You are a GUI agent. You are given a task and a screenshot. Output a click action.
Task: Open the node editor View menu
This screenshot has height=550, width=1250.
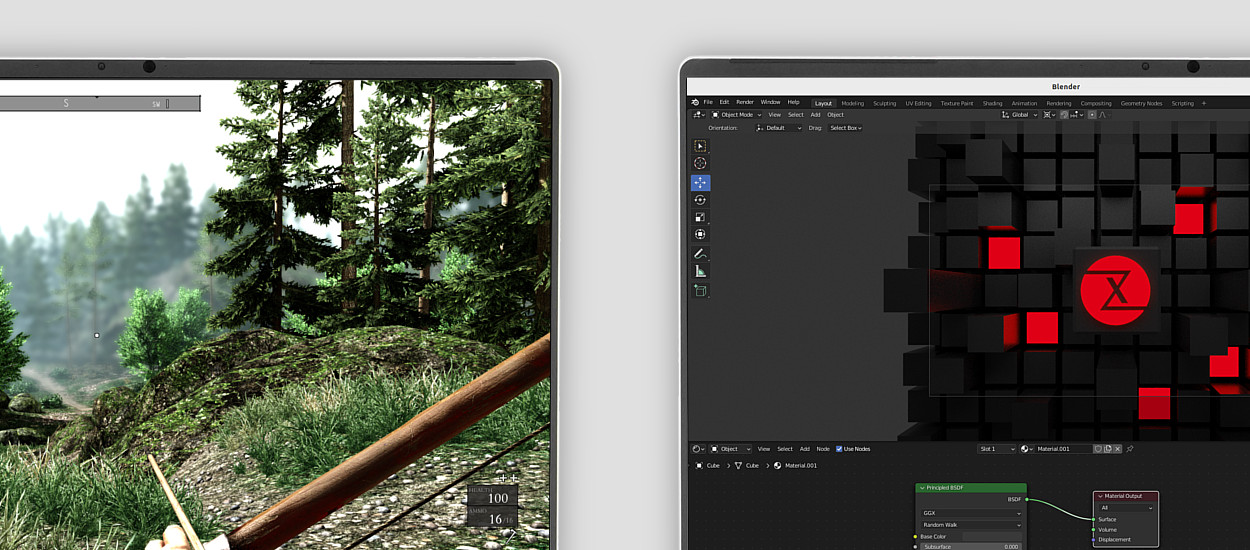point(764,449)
